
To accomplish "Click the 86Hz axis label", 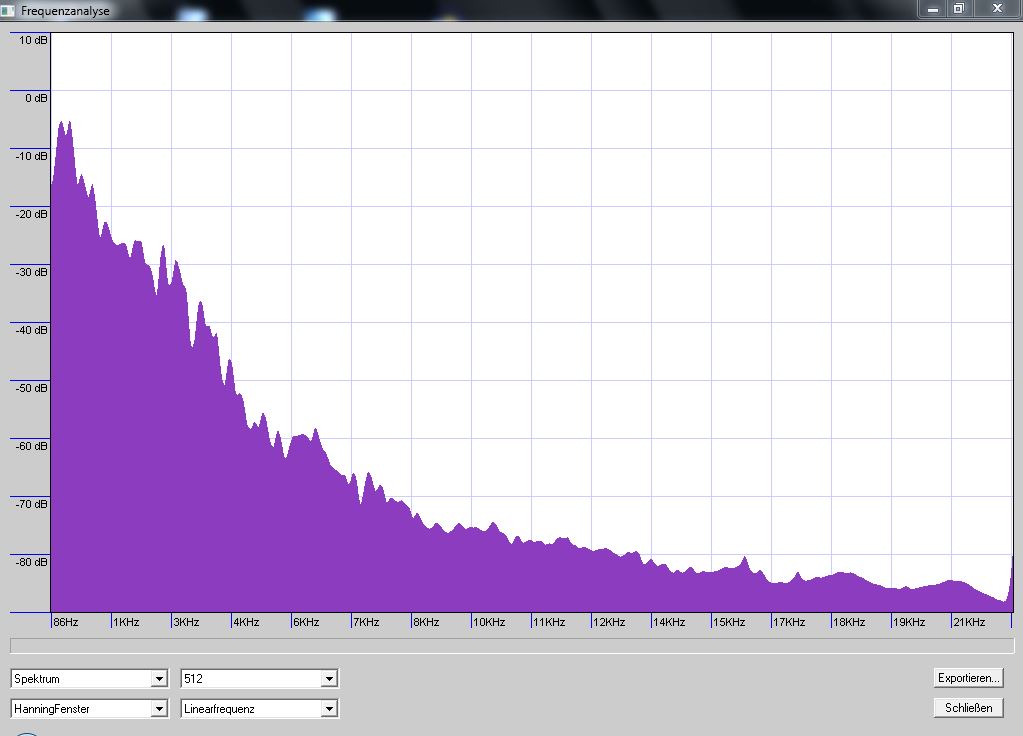I will 65,622.
